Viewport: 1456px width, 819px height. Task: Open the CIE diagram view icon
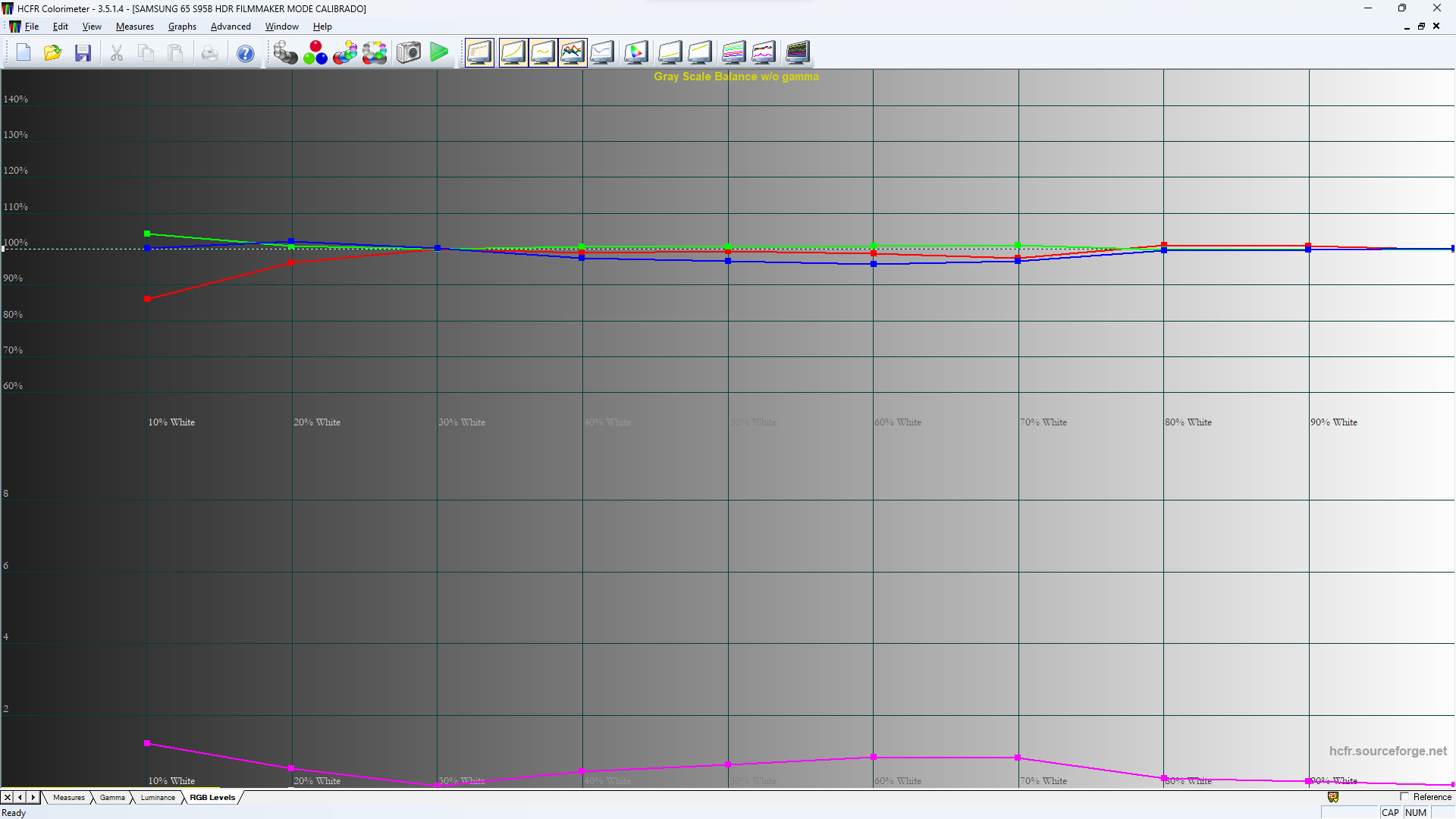tap(636, 52)
